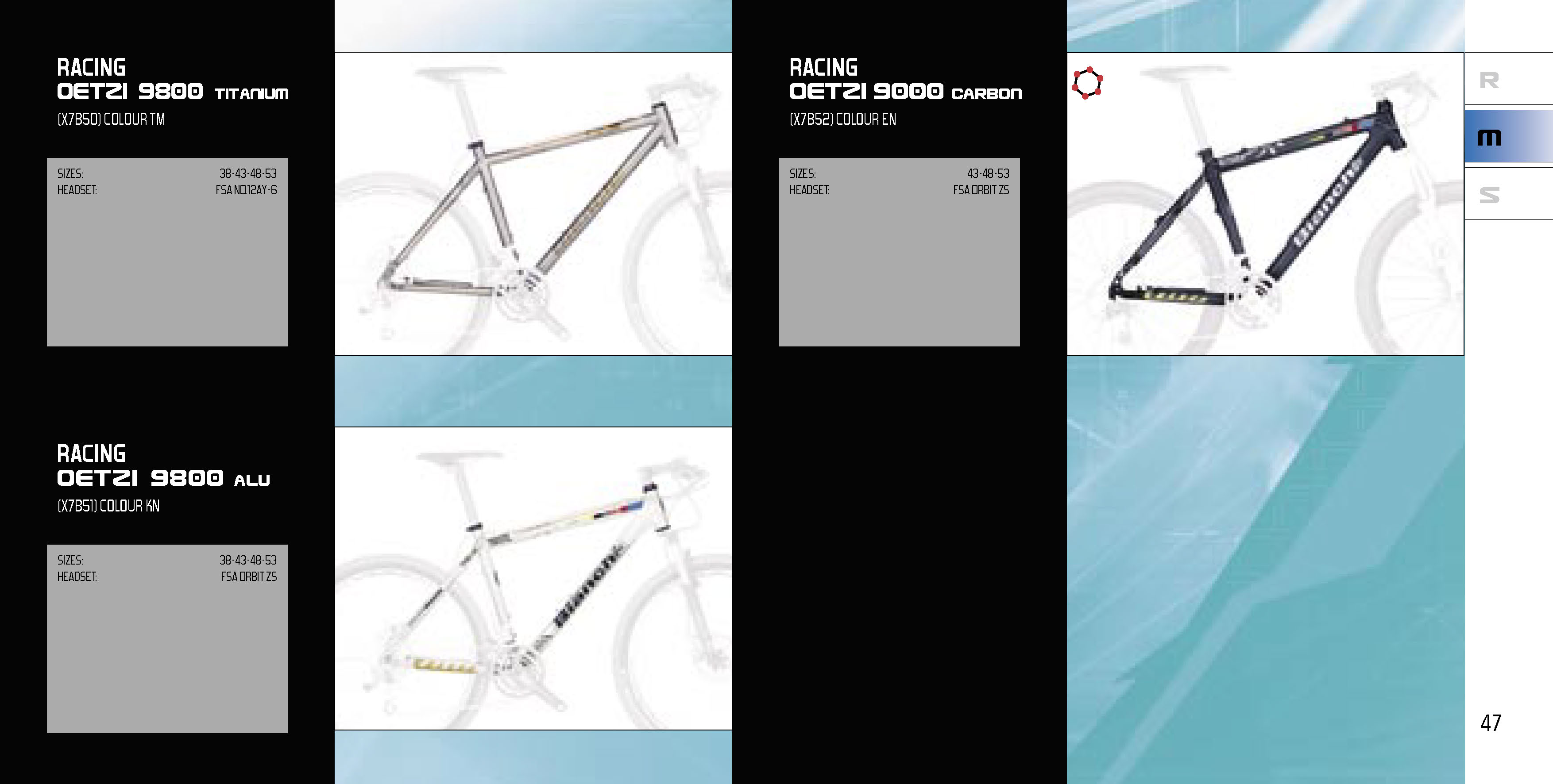The height and width of the screenshot is (784, 1553).
Task: Select the highlighted M section tab
Action: click(x=1508, y=136)
